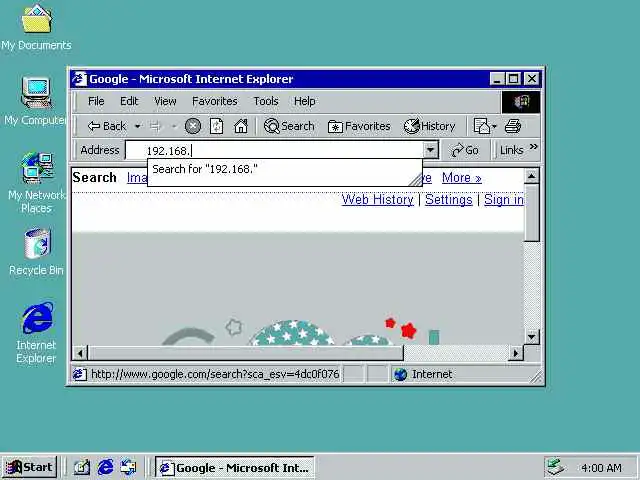640x480 pixels.
Task: Click the system tray network icon
Action: [556, 467]
